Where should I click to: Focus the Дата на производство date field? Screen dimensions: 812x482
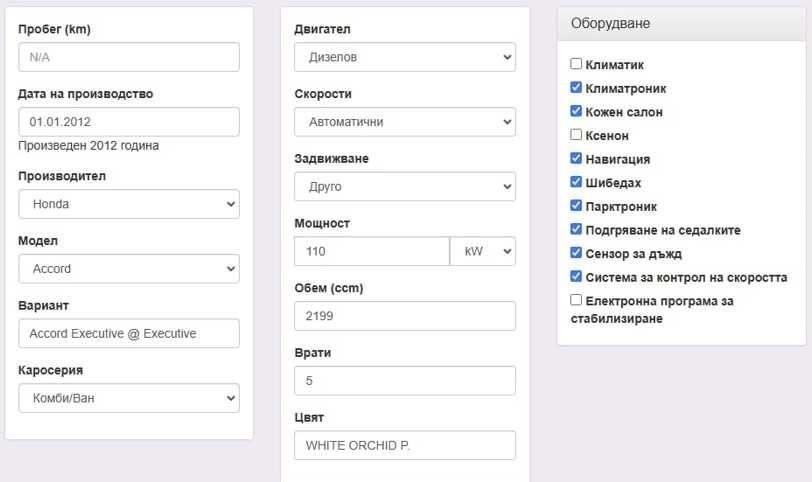pyautogui.click(x=129, y=122)
